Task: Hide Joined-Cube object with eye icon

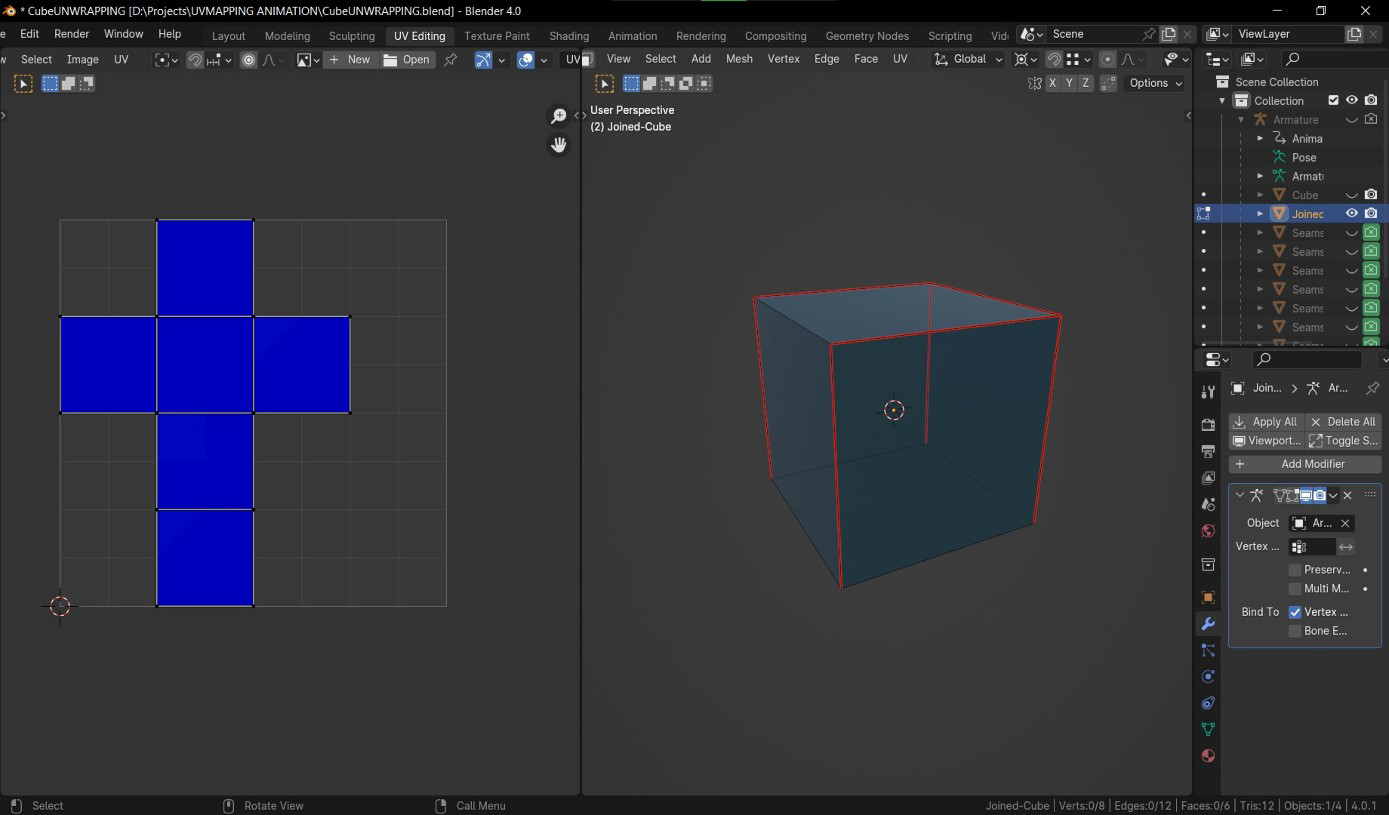Action: tap(1351, 214)
